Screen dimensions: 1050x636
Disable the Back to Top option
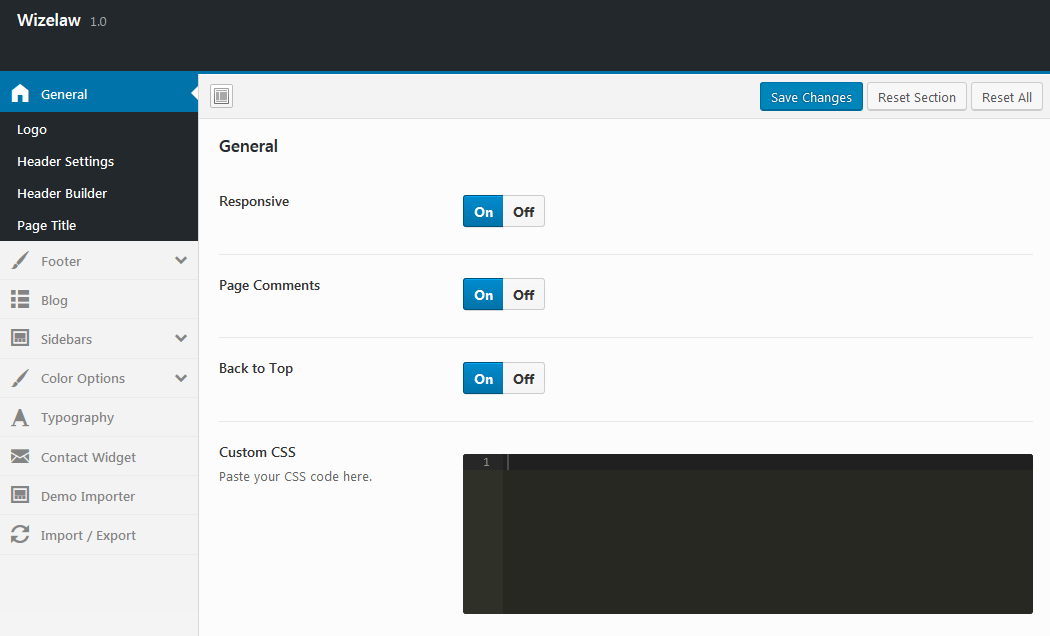point(523,379)
